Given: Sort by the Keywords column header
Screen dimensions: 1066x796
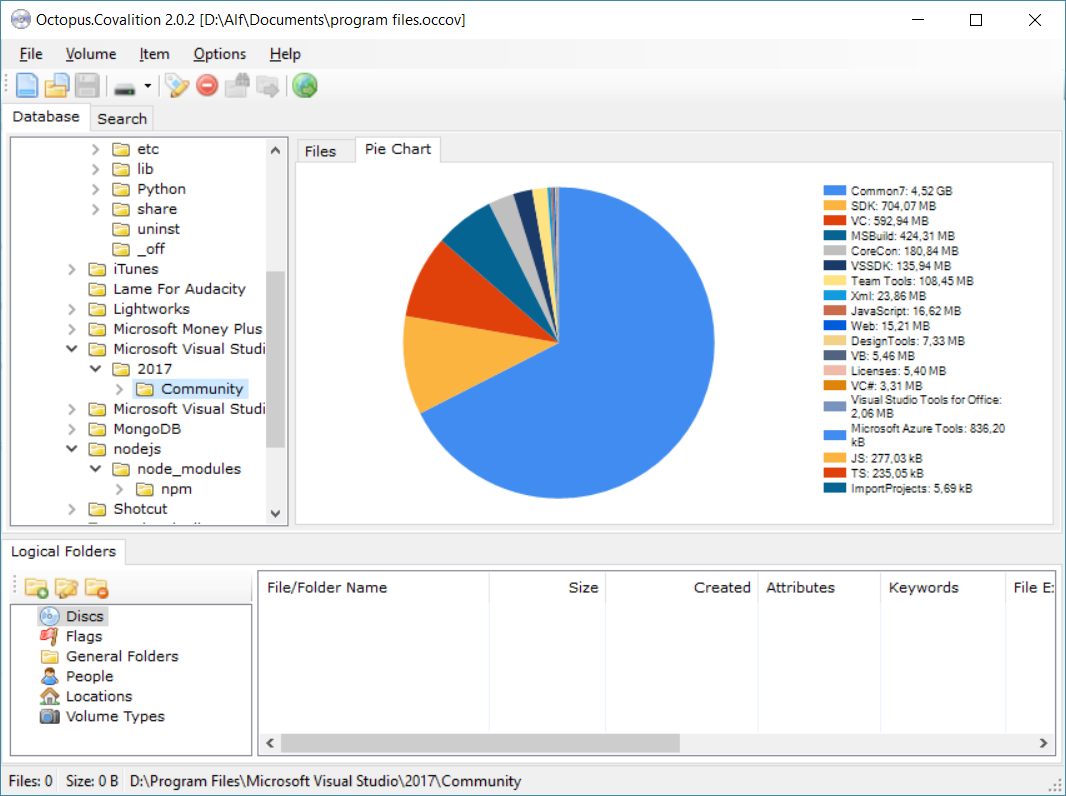Looking at the screenshot, I should (942, 587).
